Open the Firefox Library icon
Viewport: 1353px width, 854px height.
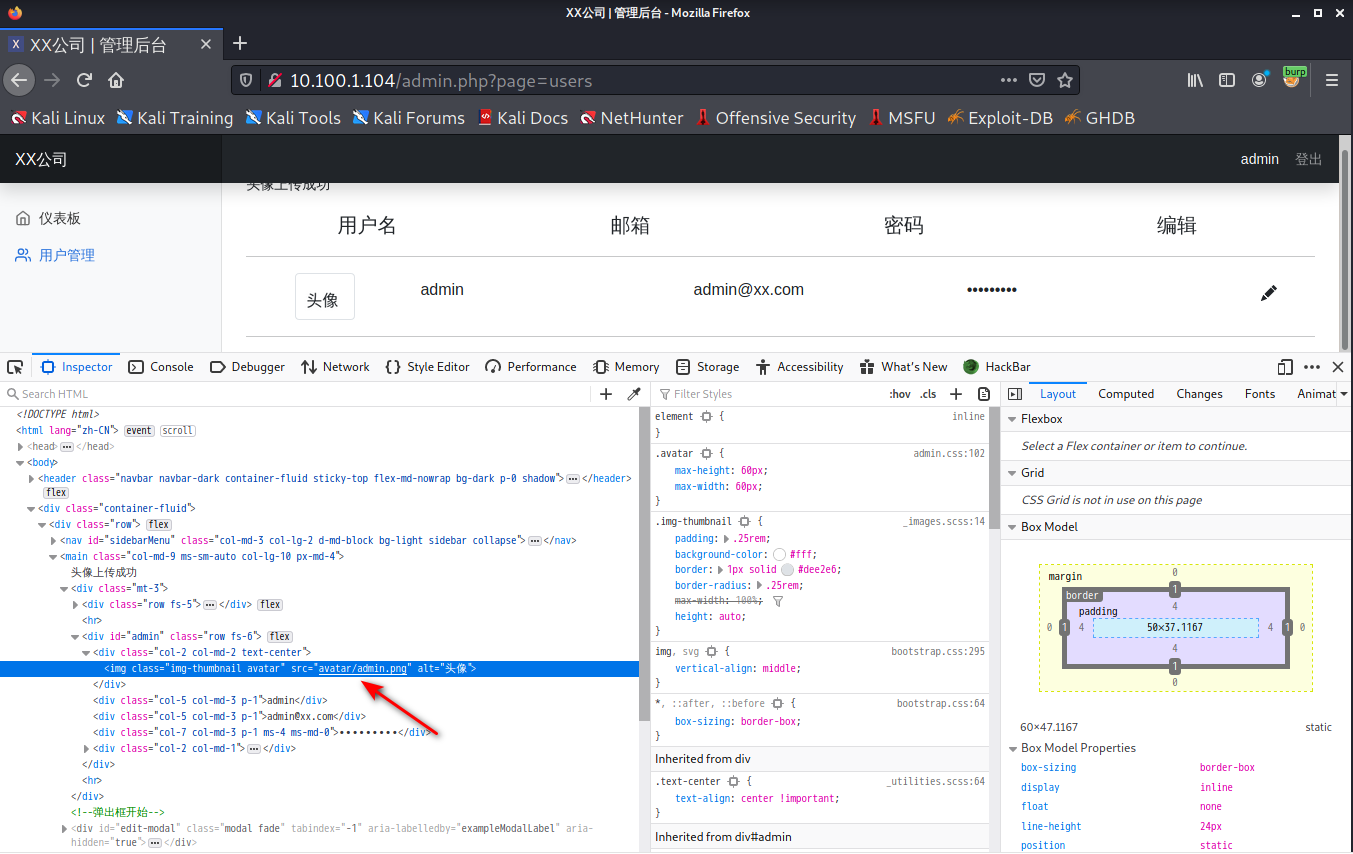point(1194,80)
